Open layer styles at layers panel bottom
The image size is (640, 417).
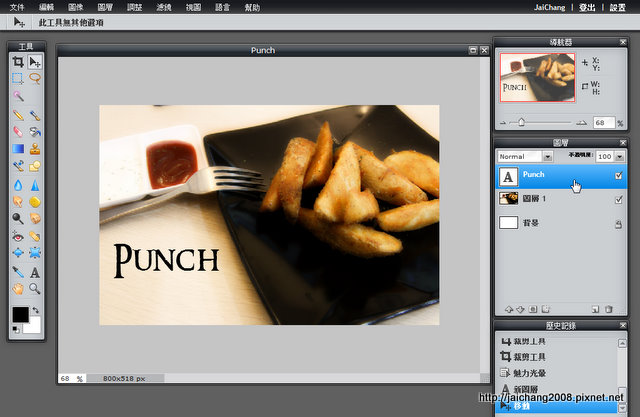(x=545, y=309)
